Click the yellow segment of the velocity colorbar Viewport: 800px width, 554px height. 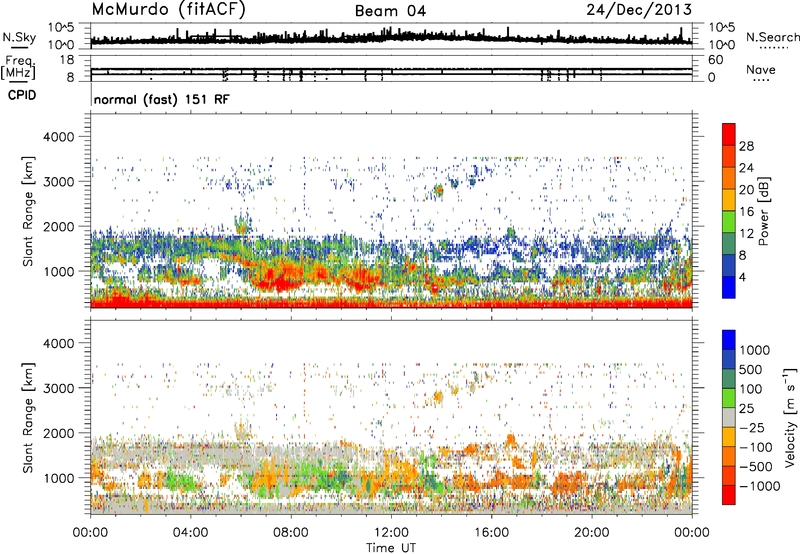[x=729, y=436]
